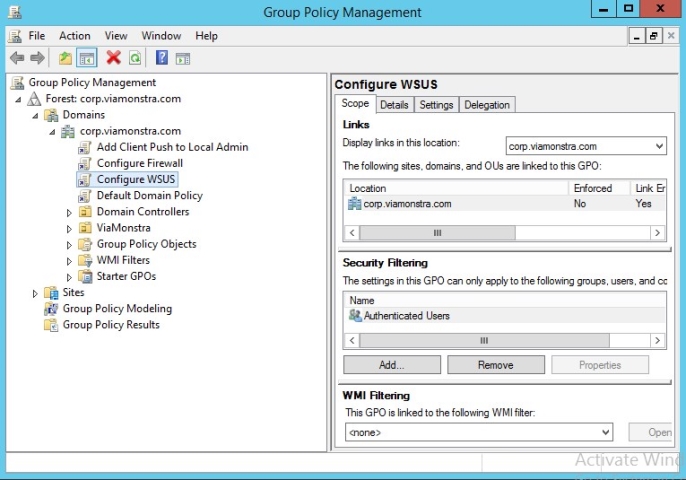Expand the Sites node
The width and height of the screenshot is (686, 480).
point(36,293)
